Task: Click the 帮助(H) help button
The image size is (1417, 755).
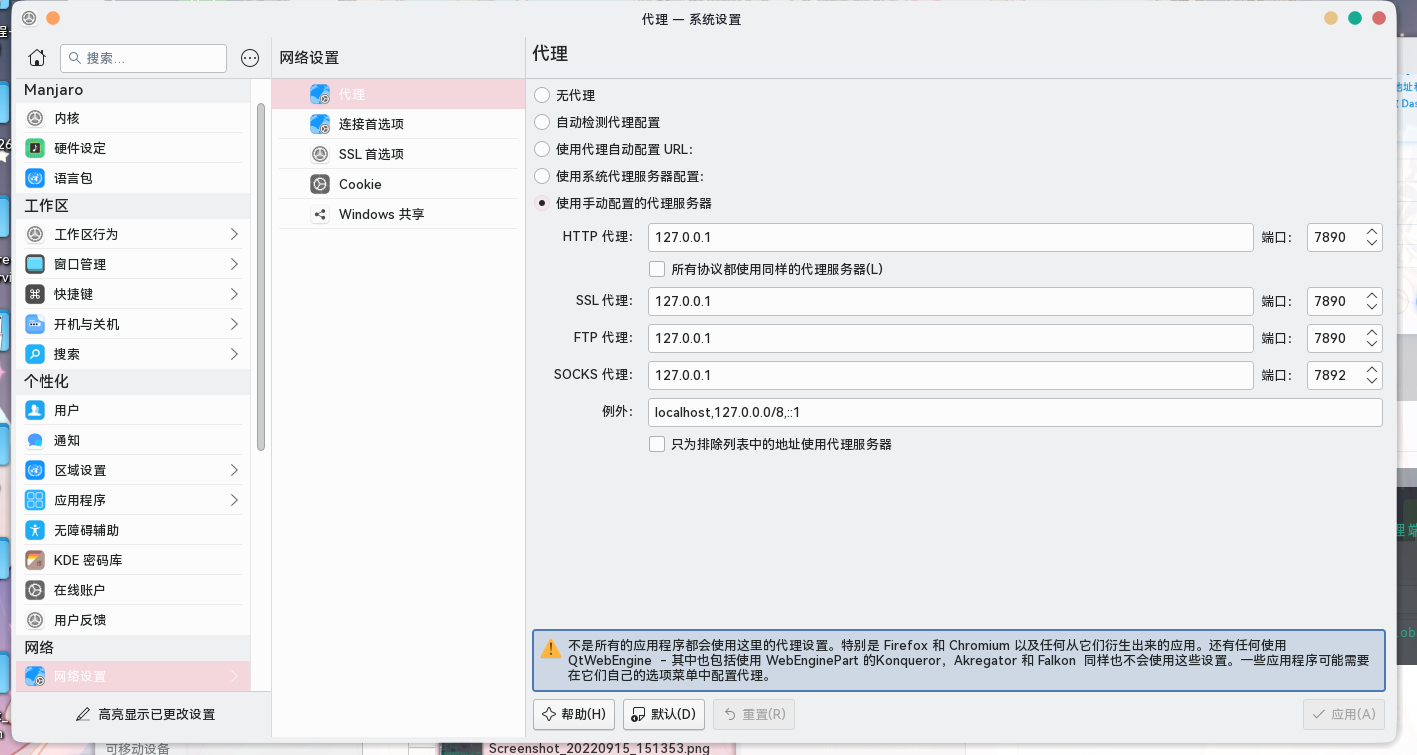Action: (574, 714)
